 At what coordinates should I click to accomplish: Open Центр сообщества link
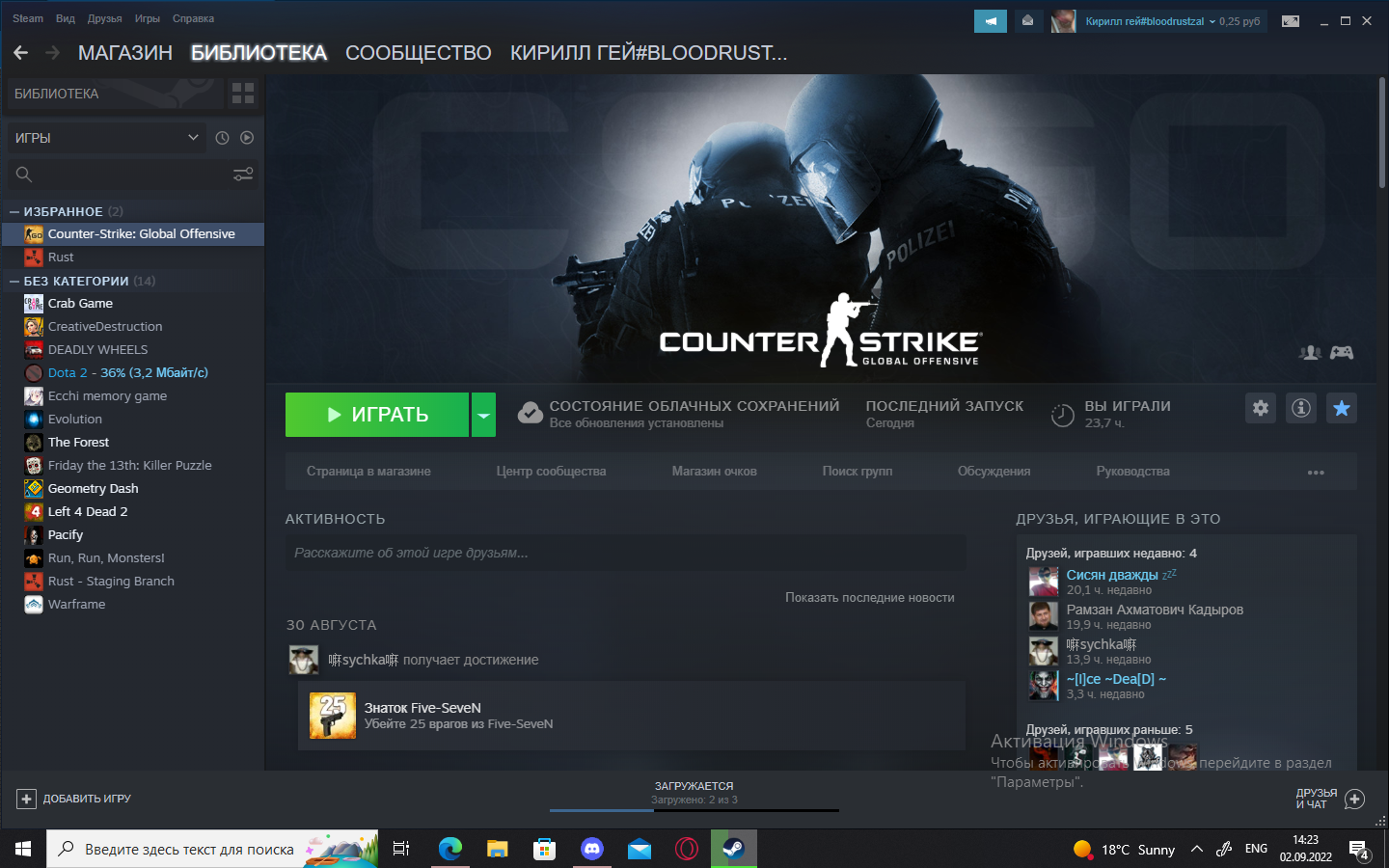551,472
